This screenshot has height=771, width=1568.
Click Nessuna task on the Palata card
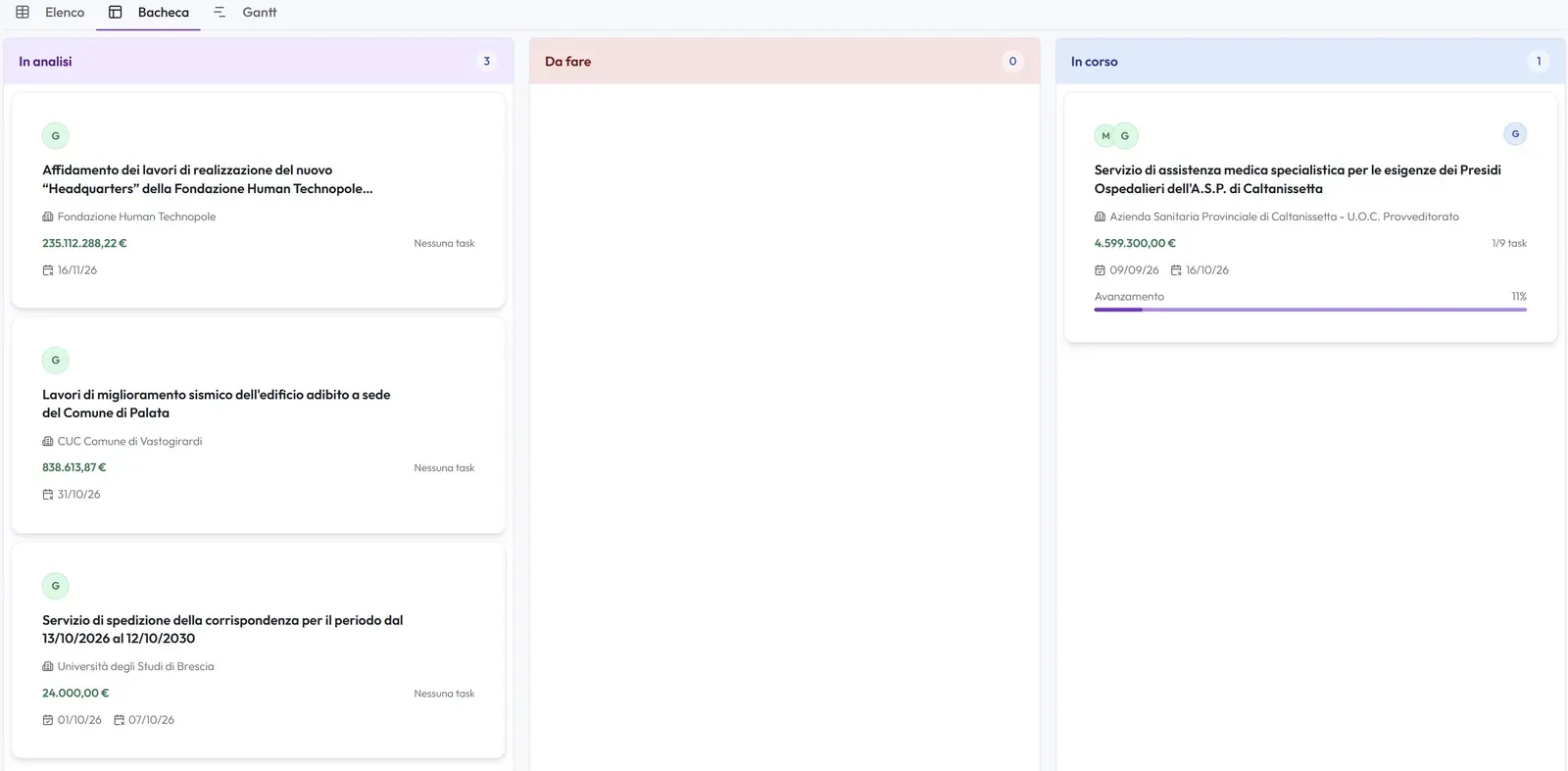click(444, 468)
